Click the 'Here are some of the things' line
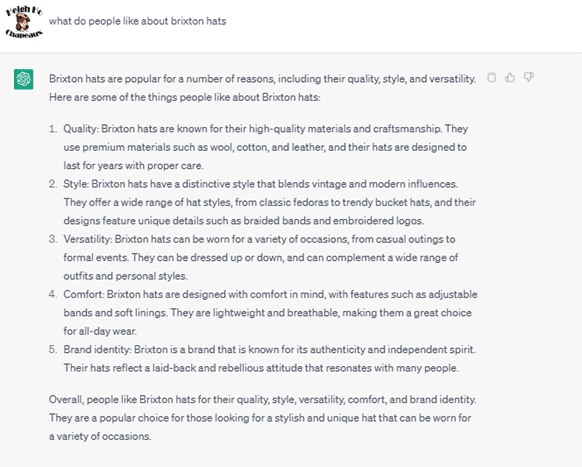The image size is (582, 467). (184, 97)
